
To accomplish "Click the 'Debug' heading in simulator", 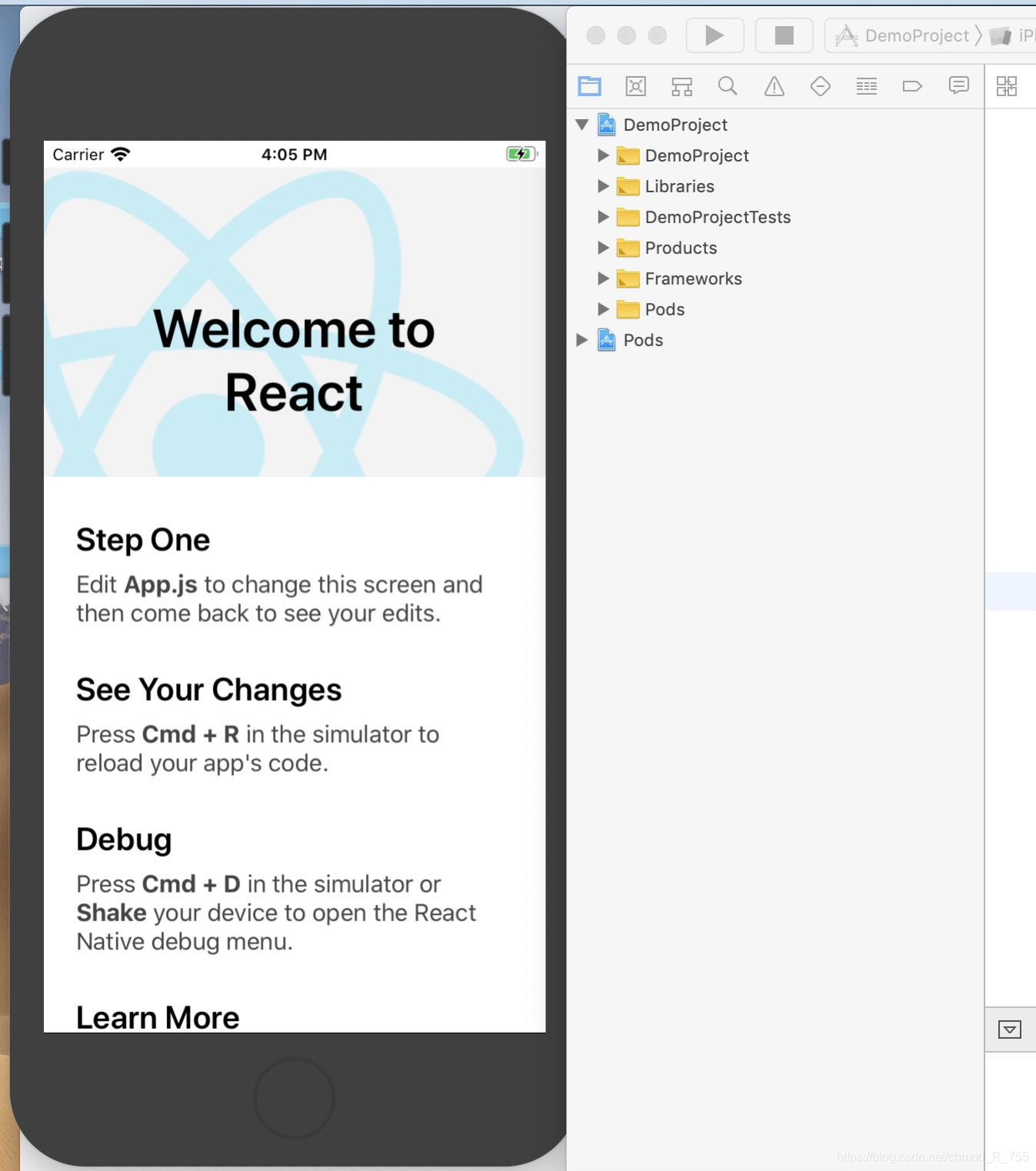I will 124,840.
